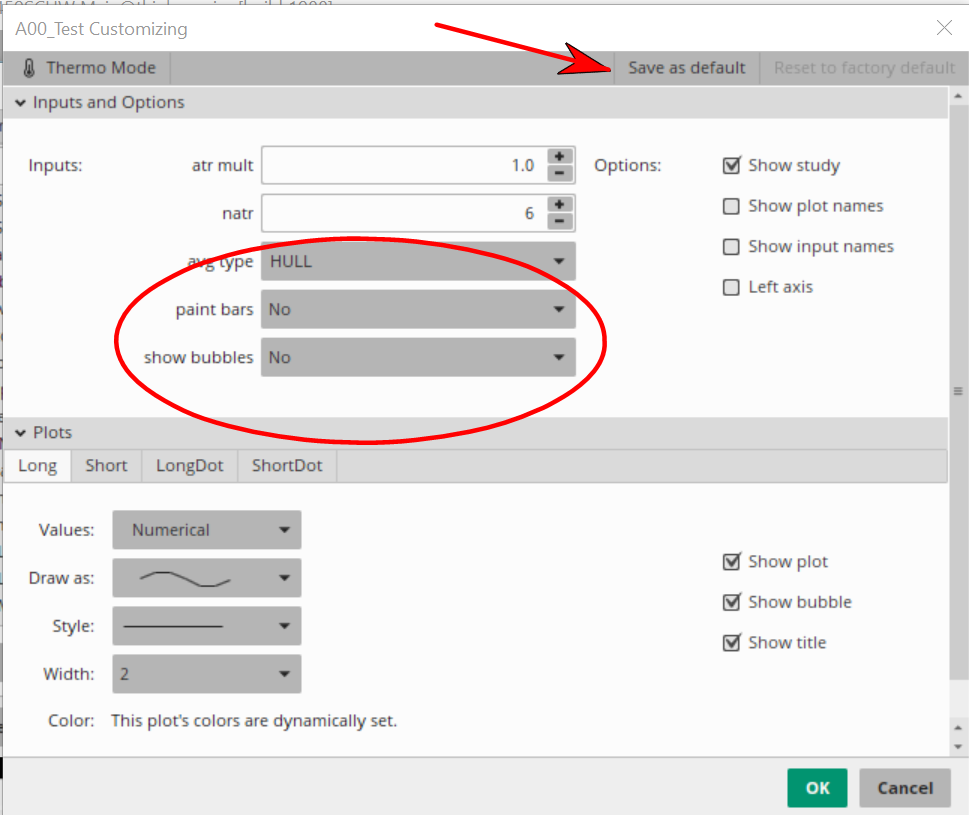The width and height of the screenshot is (969, 815).
Task: Increase natr value with plus button
Action: tap(560, 204)
